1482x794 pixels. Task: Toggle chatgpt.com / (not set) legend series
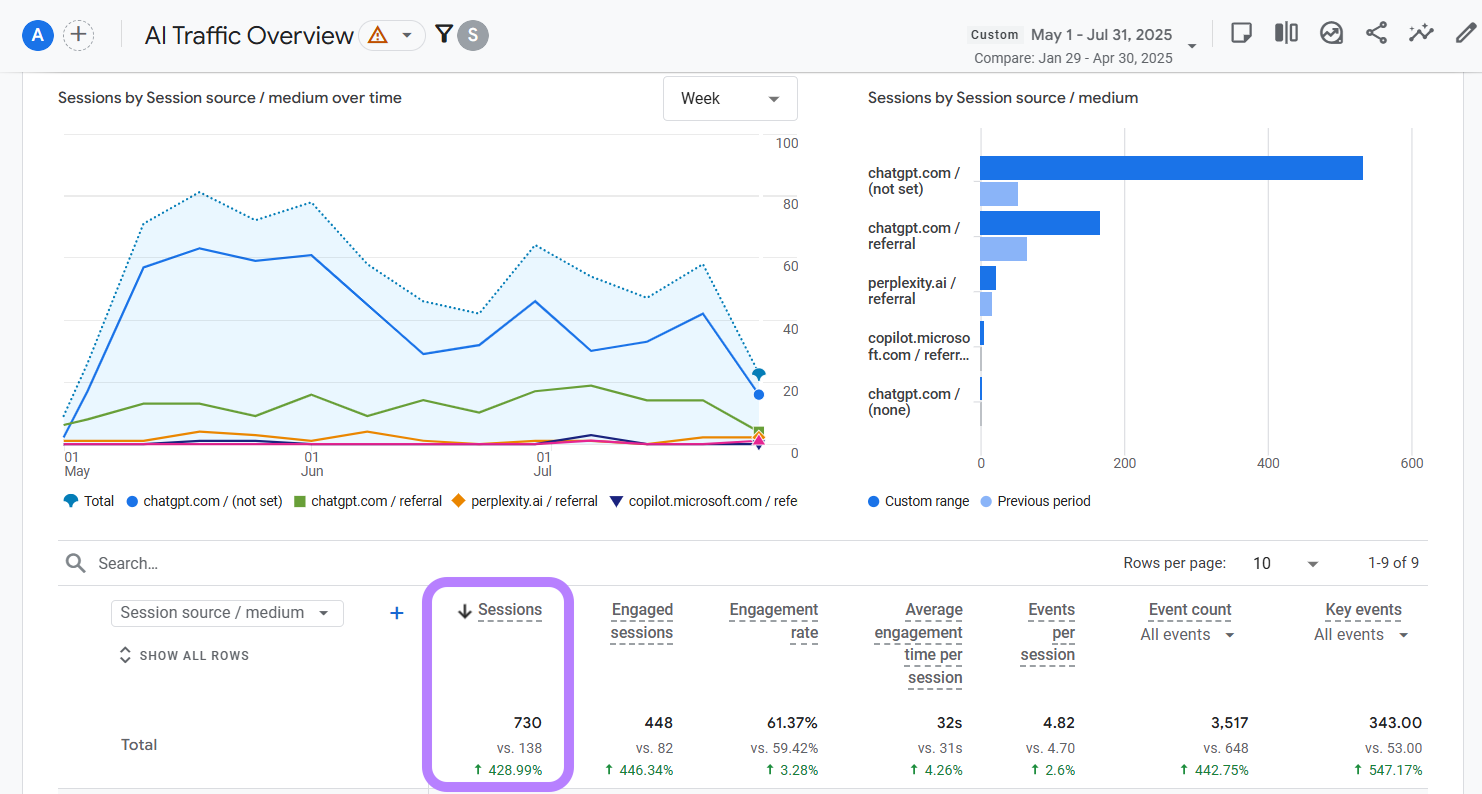click(x=204, y=501)
